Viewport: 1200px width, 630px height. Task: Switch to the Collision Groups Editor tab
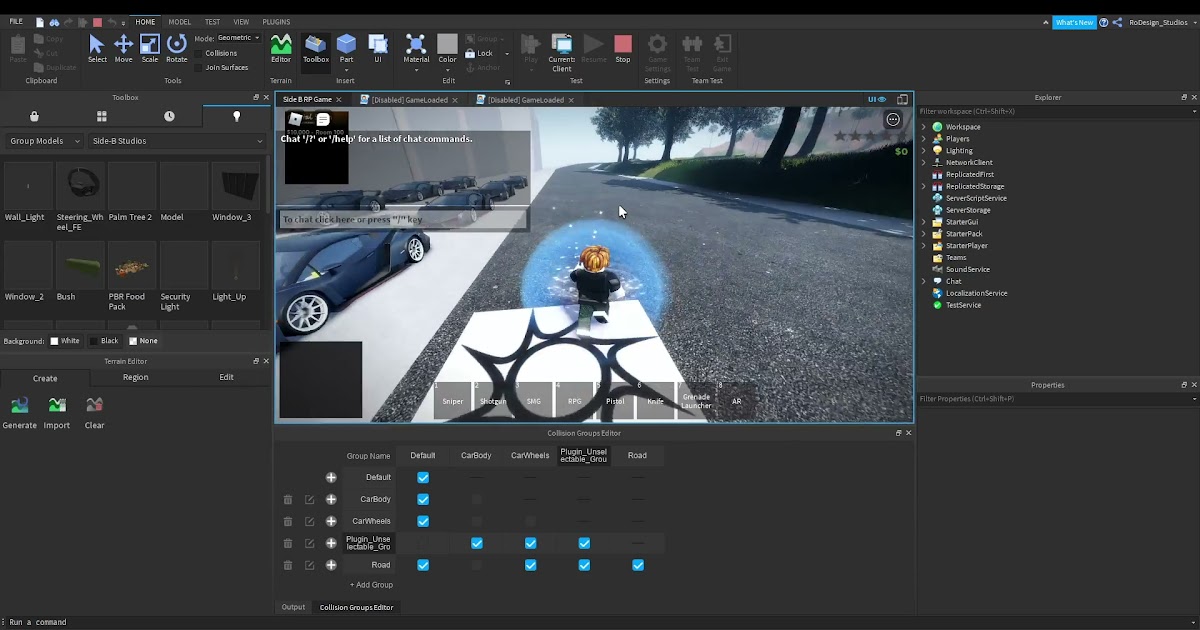(356, 607)
